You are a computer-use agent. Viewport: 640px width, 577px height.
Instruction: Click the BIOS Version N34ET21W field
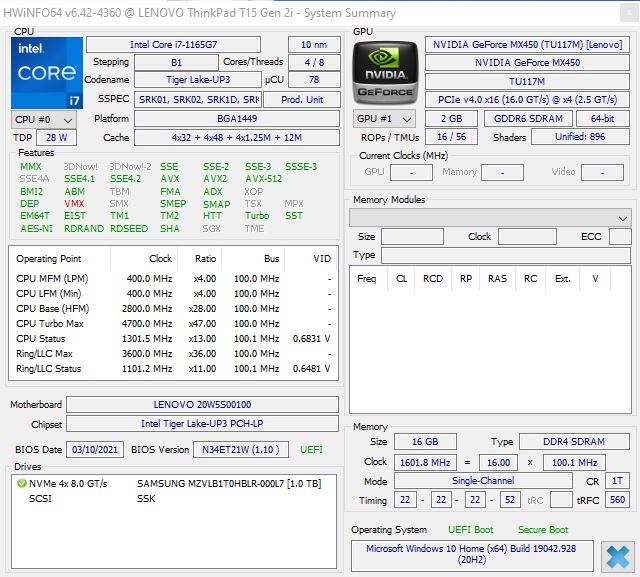241,450
